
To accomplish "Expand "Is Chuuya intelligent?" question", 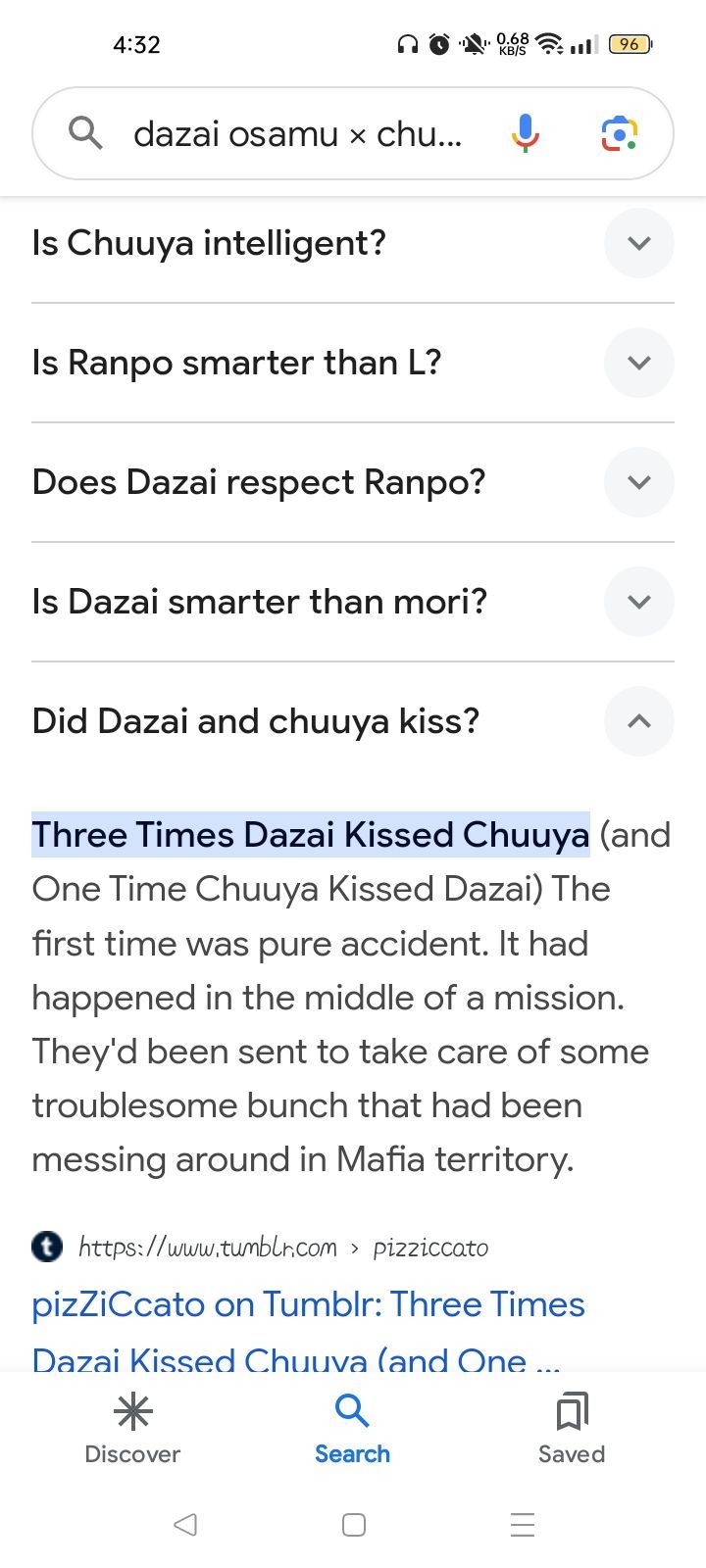I will (638, 243).
